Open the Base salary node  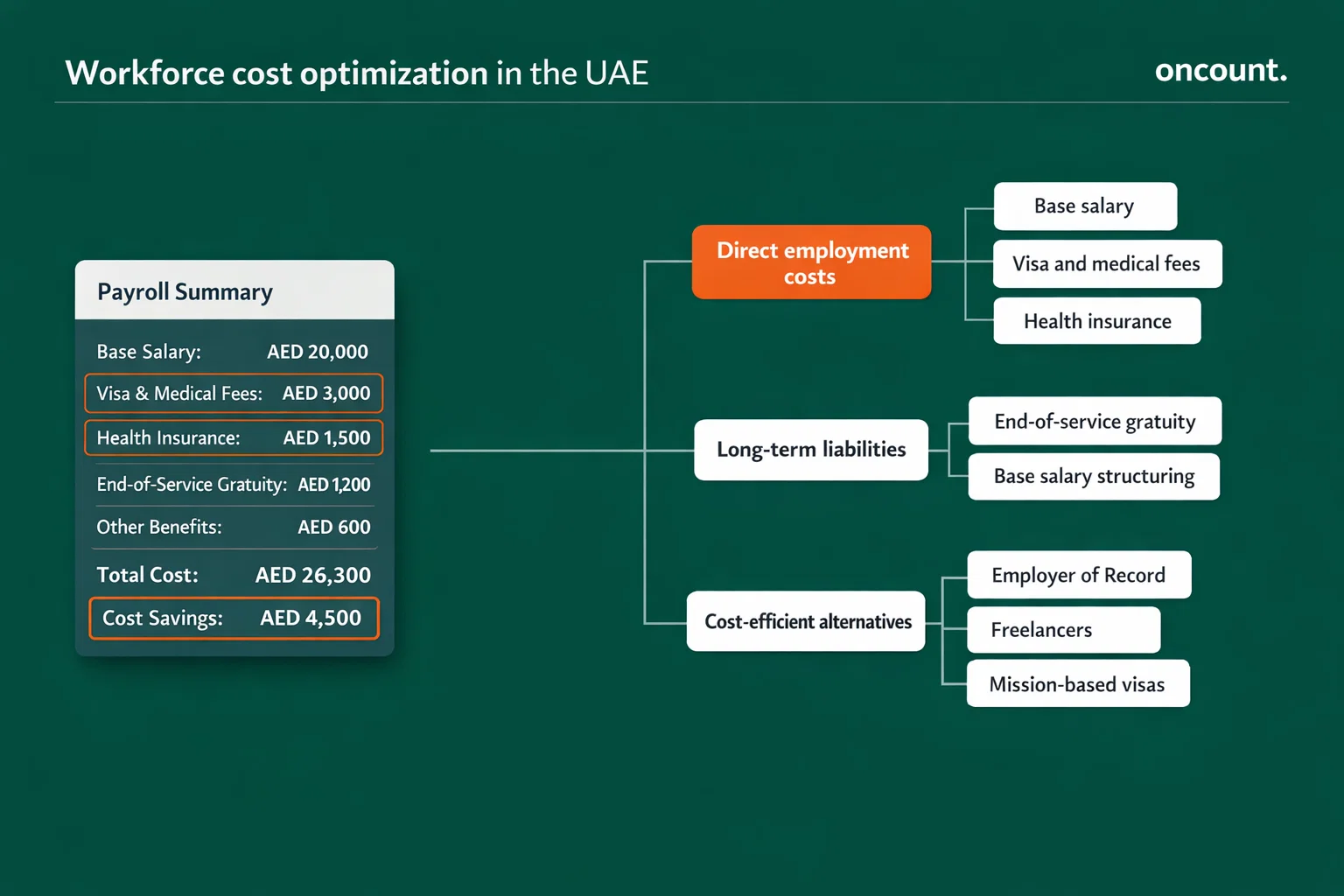[1085, 206]
